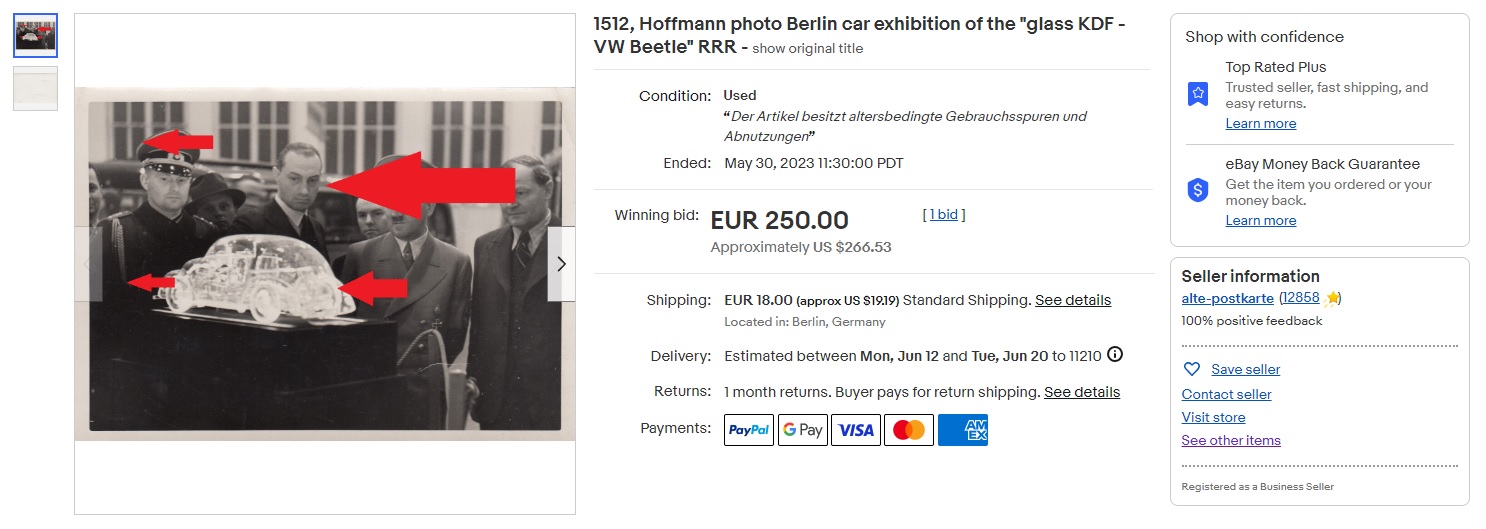Open returns See details link

(1082, 392)
